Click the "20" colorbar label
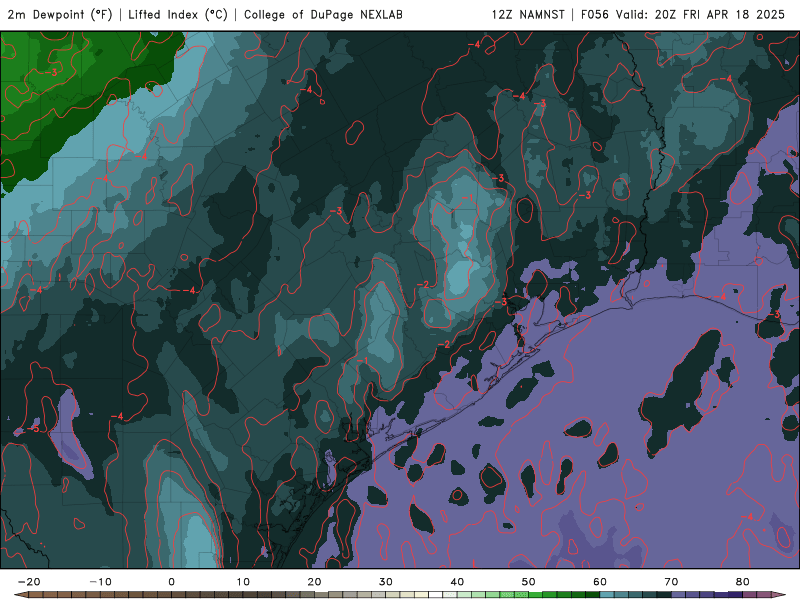The image size is (800, 600). point(314,582)
